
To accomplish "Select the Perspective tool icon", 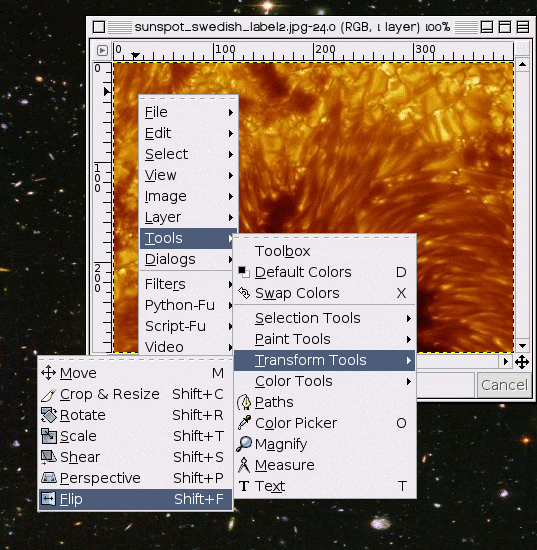I will coord(49,478).
